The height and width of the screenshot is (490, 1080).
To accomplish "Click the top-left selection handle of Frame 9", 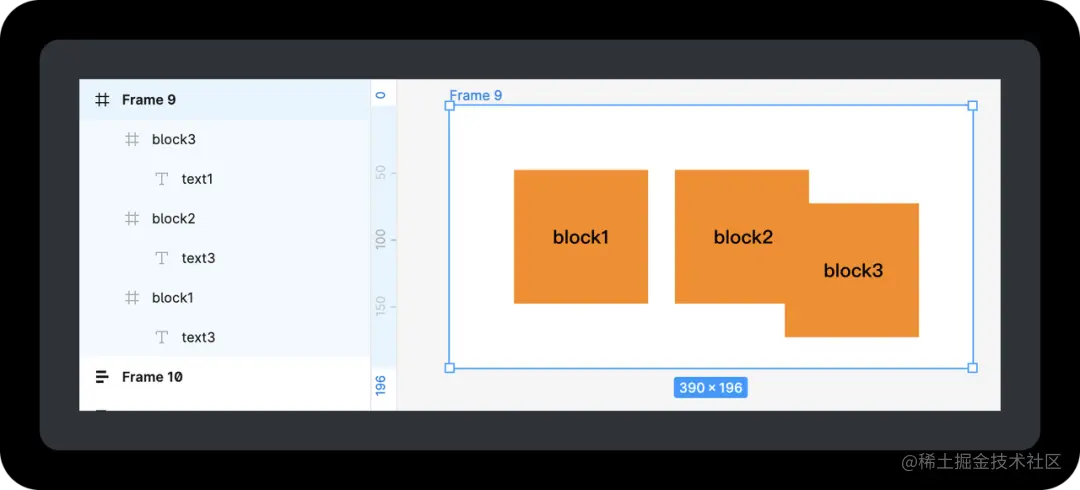I will 449,105.
